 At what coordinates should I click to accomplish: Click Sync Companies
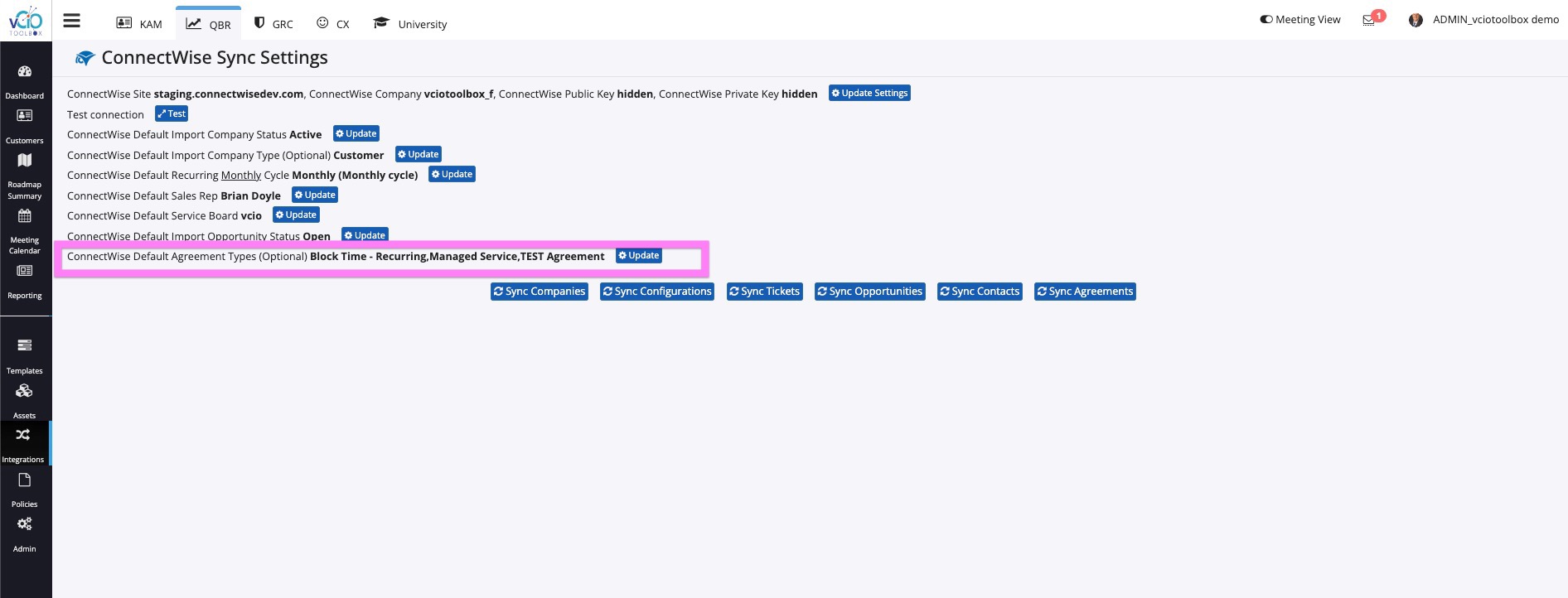(x=540, y=292)
